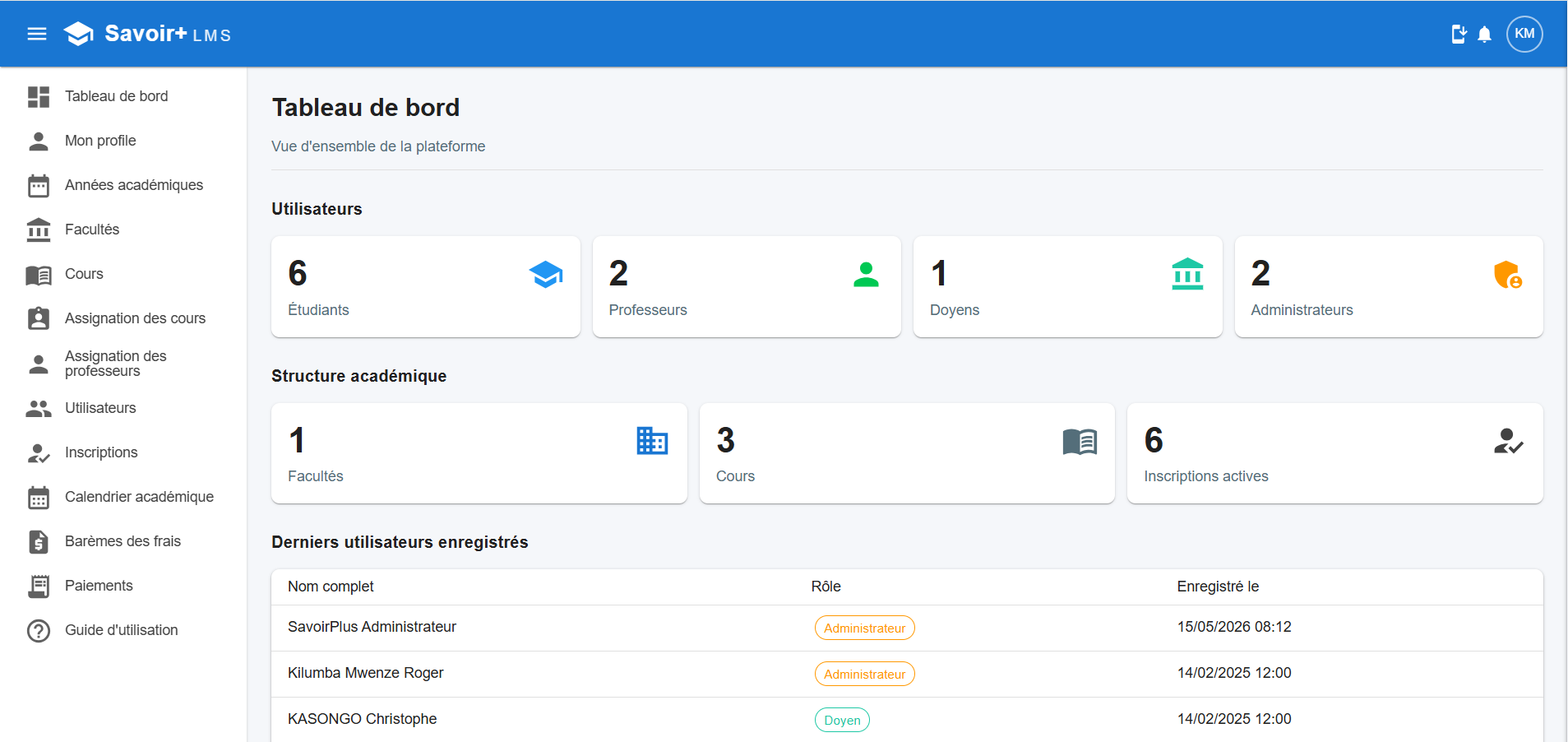Viewport: 1568px width, 742px height.
Task: Click the Derniers utilisateurs enregistrés heading
Action: point(400,542)
